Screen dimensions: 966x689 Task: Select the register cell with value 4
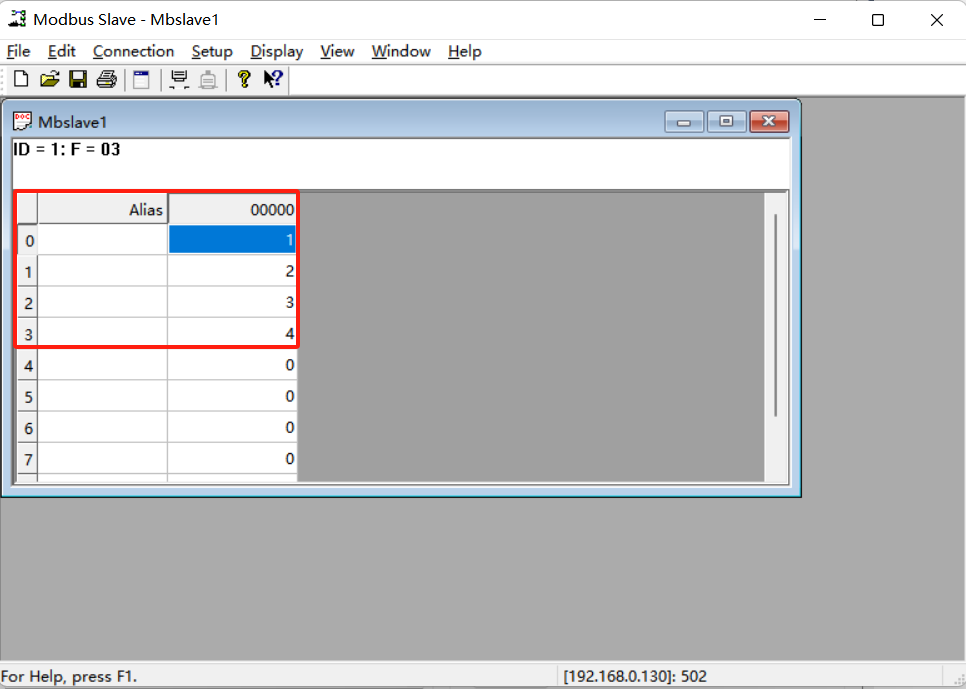point(232,334)
